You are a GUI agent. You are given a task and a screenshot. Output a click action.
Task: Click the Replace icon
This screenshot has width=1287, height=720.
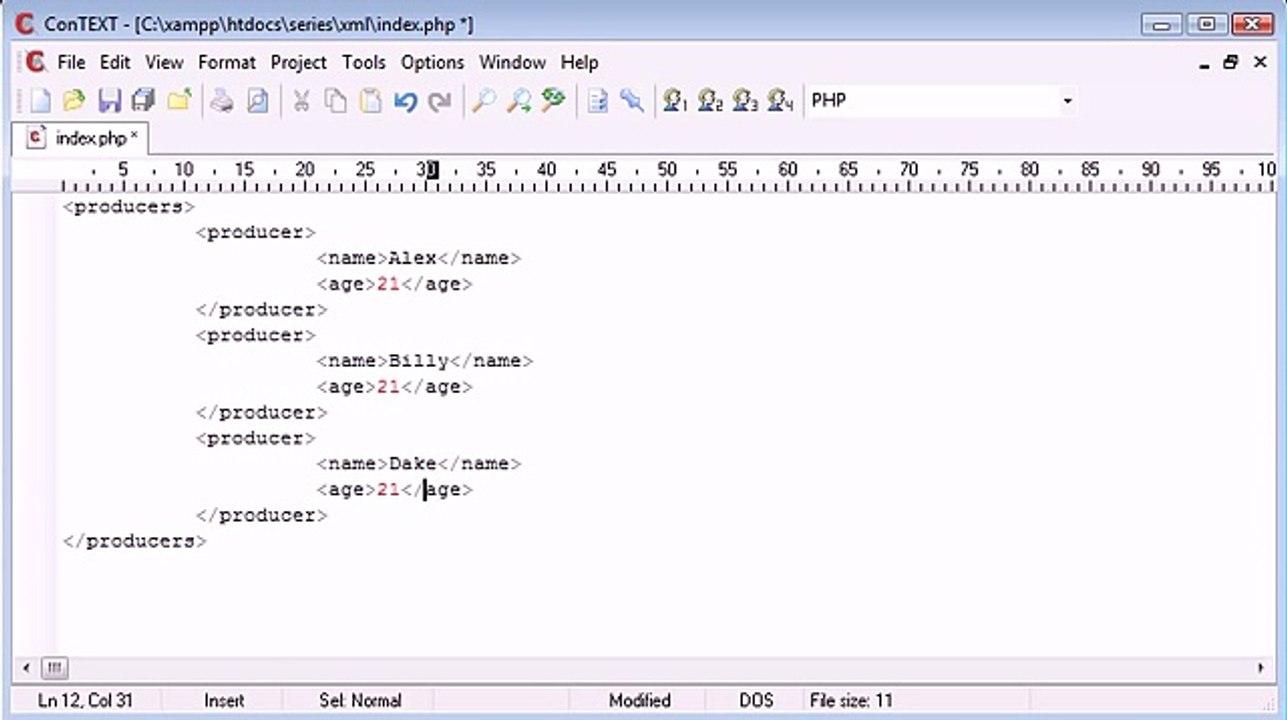(x=553, y=101)
